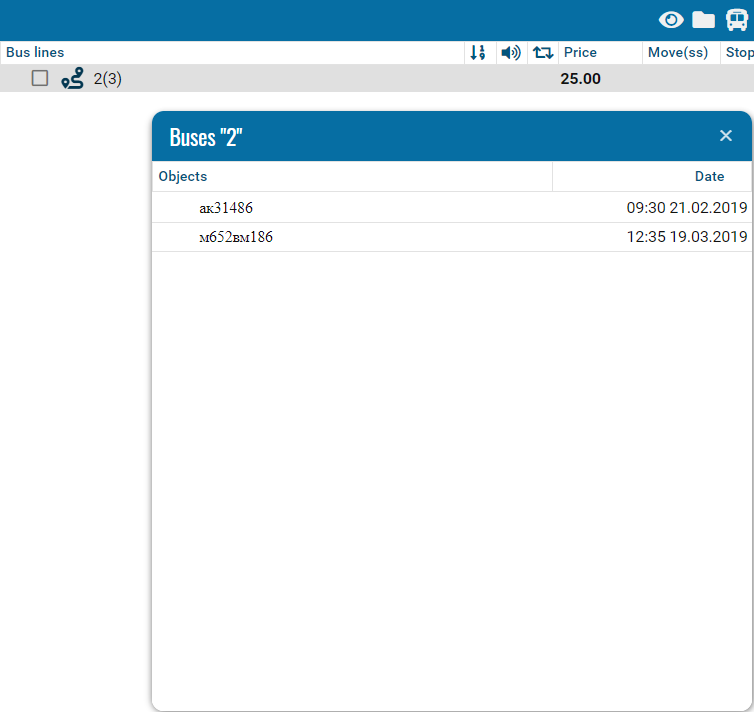Image resolution: width=754 pixels, height=712 pixels.
Task: Open the folder icon in top bar
Action: point(704,20)
